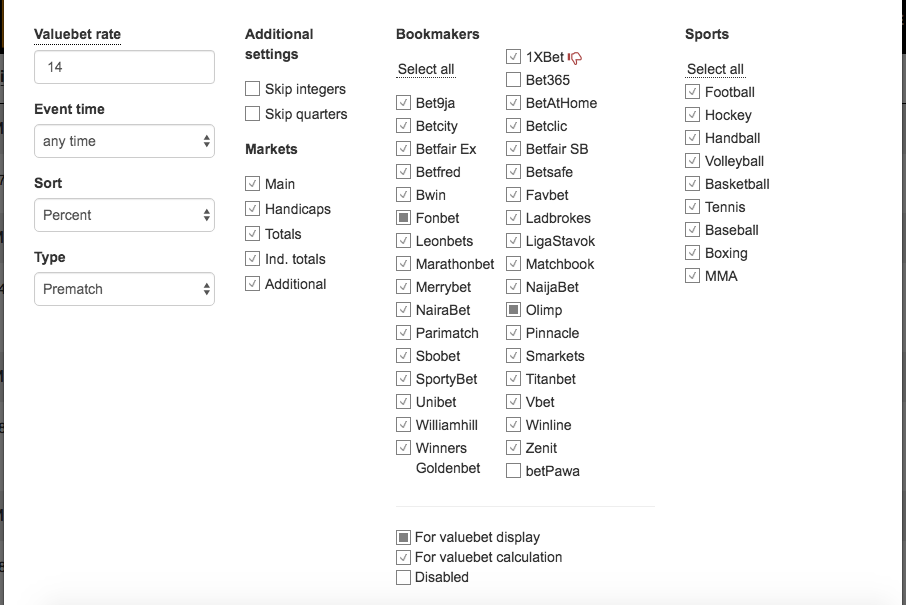Click the Valuebet rate input field

tap(124, 67)
